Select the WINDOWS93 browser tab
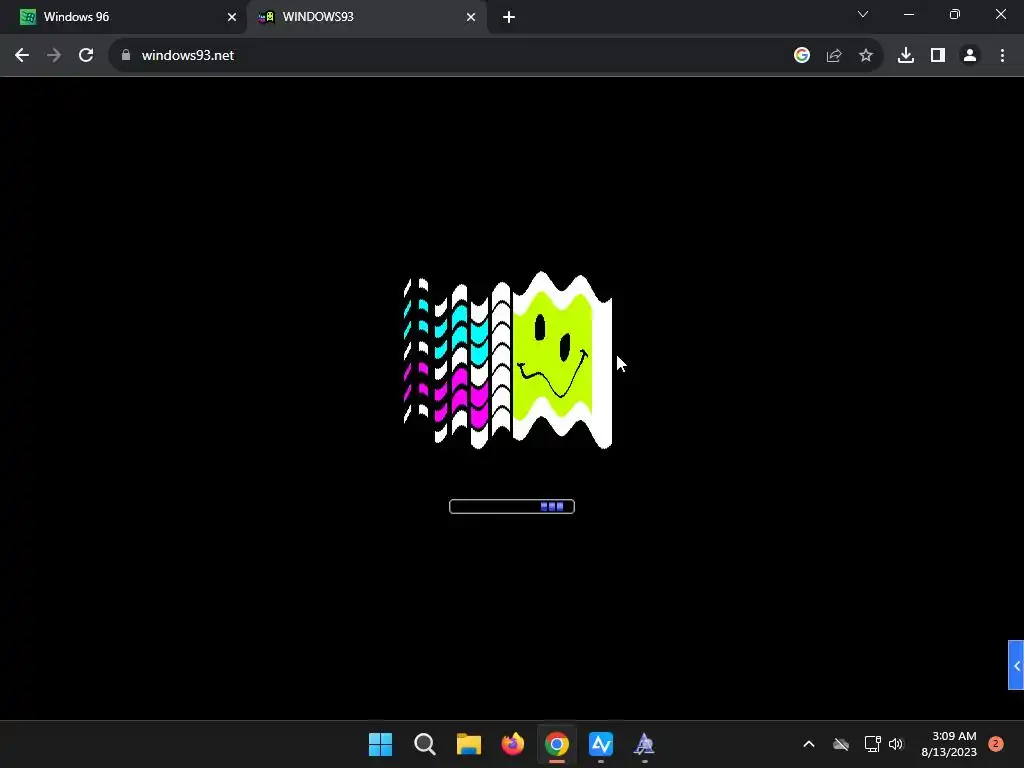The image size is (1024, 768). click(x=366, y=17)
